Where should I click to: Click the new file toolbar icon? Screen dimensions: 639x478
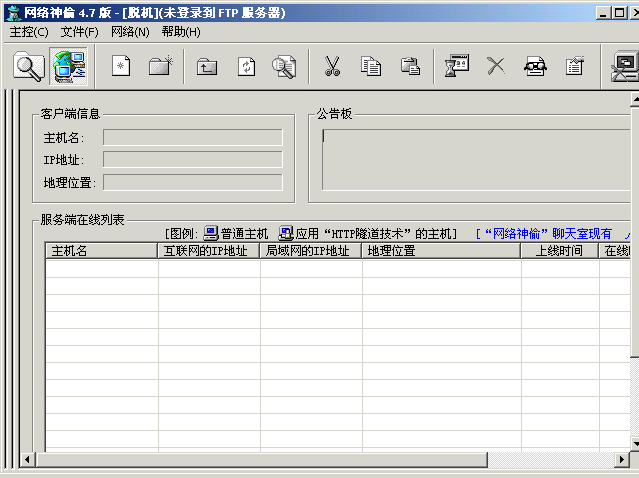click(x=121, y=67)
